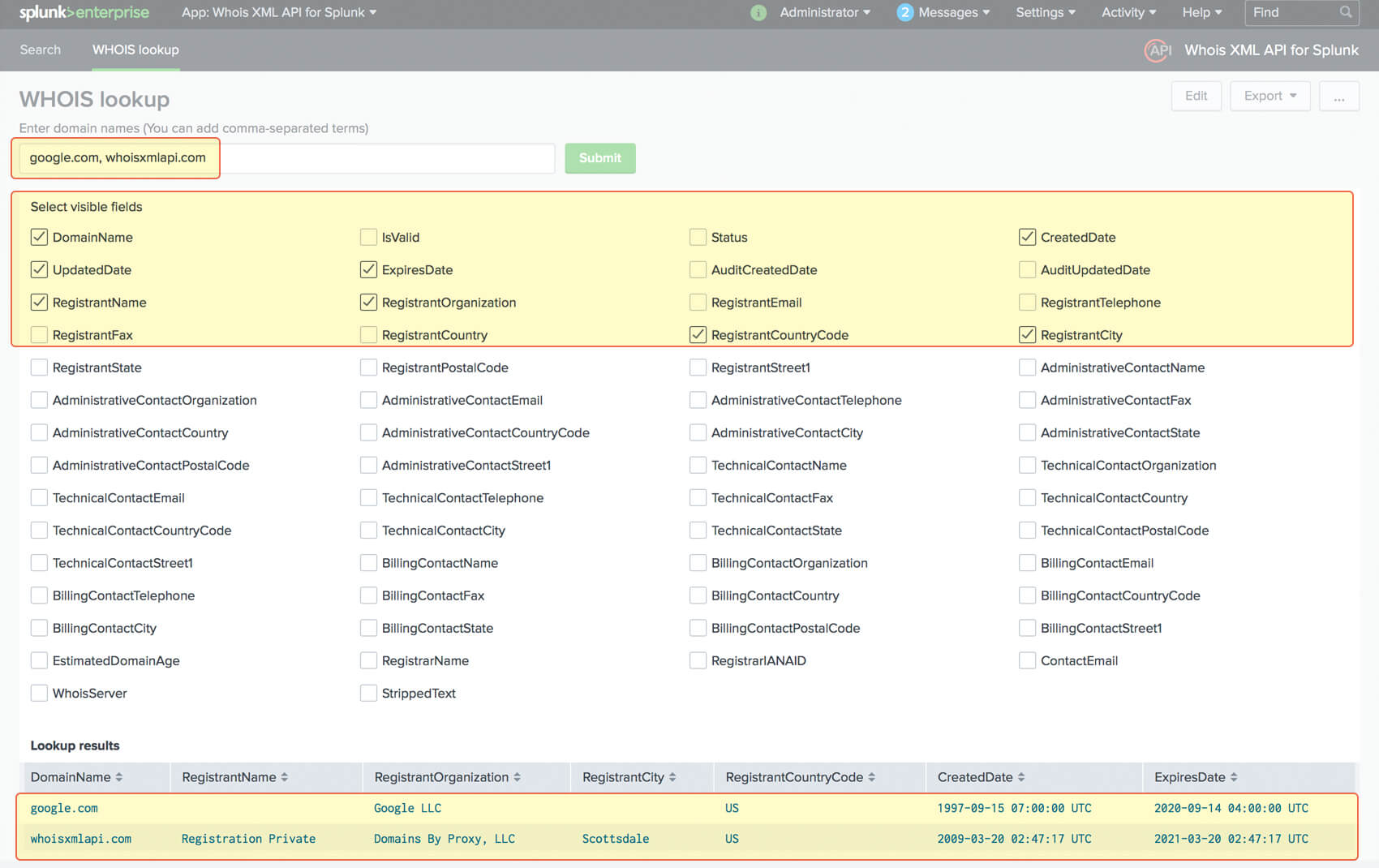
Task: Click the green Submit button
Action: 600,158
